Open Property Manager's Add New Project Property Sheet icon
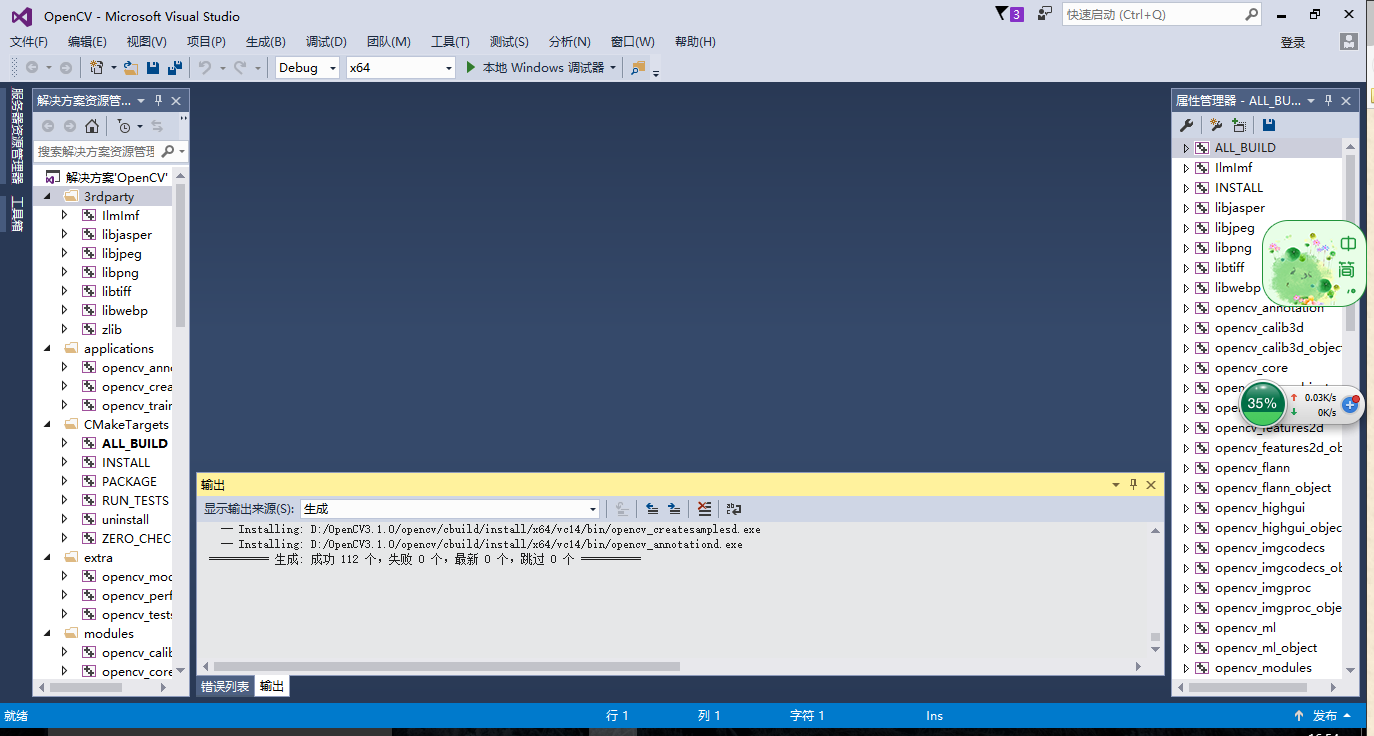The width and height of the screenshot is (1374, 736). click(x=1239, y=125)
